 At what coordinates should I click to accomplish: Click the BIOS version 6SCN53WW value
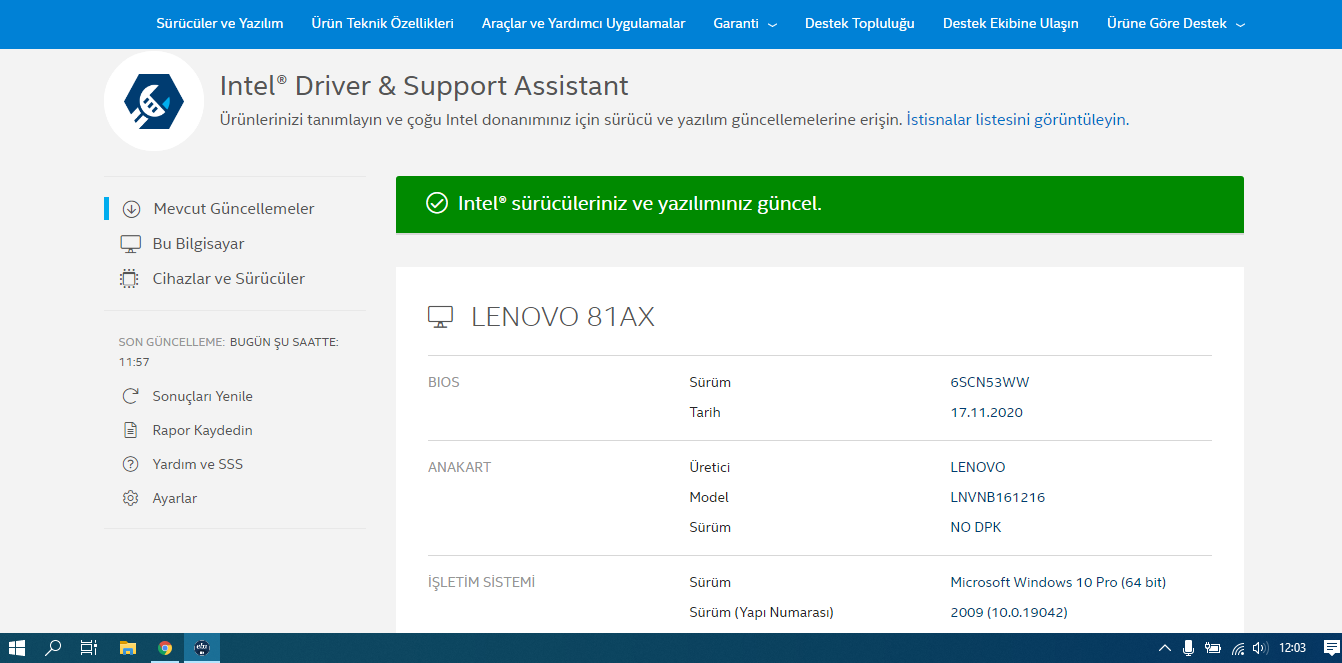(989, 382)
